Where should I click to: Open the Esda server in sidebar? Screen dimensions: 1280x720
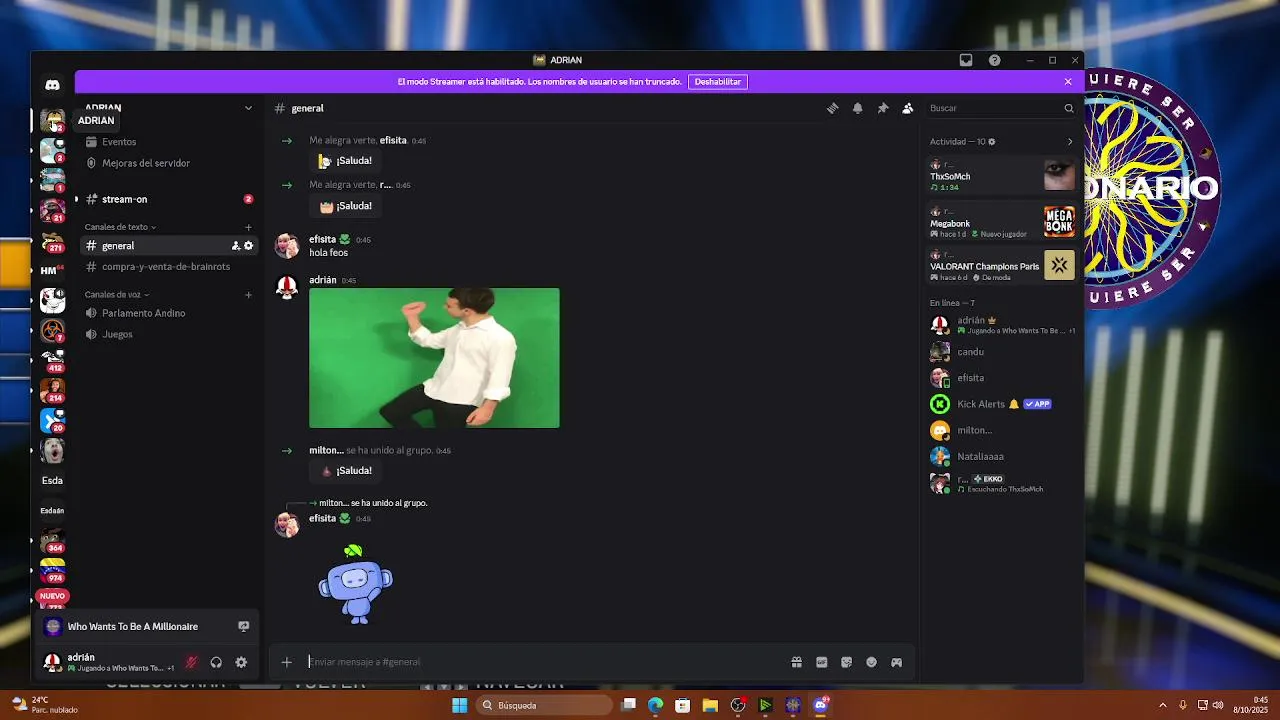pyautogui.click(x=52, y=481)
